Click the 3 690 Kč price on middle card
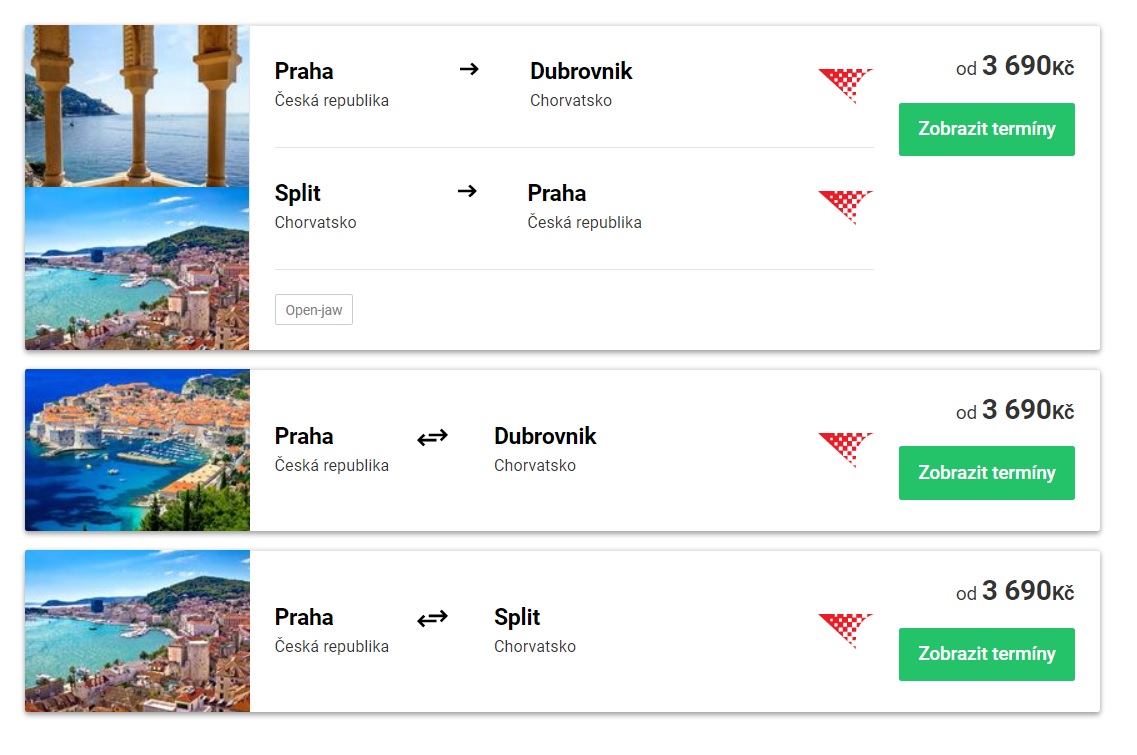Viewport: 1137px width, 755px height. 1015,410
